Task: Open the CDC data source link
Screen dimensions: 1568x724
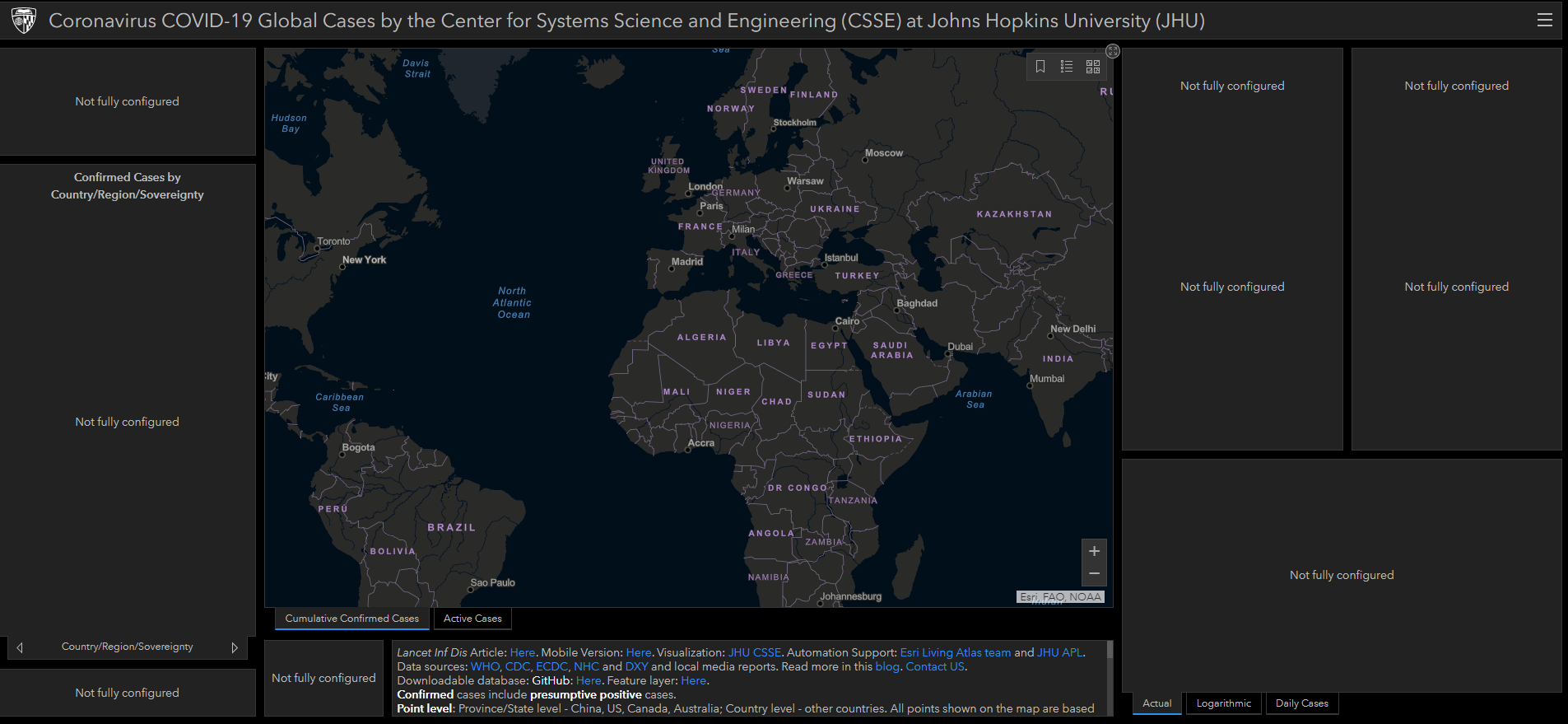Action: pyautogui.click(x=518, y=666)
